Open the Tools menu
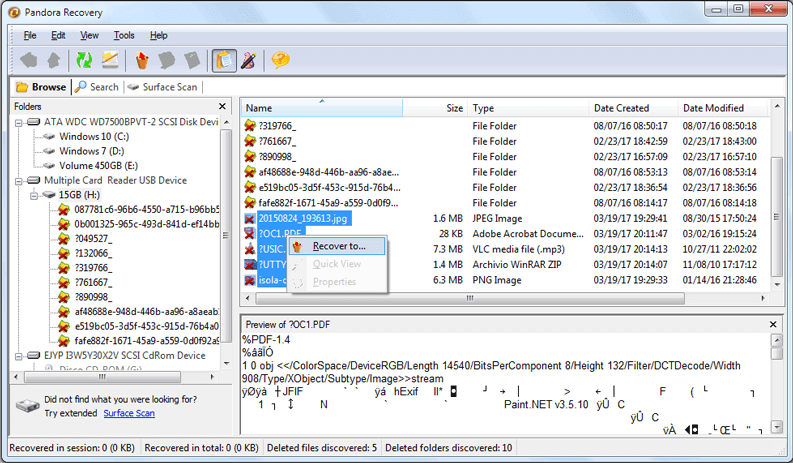 124,35
